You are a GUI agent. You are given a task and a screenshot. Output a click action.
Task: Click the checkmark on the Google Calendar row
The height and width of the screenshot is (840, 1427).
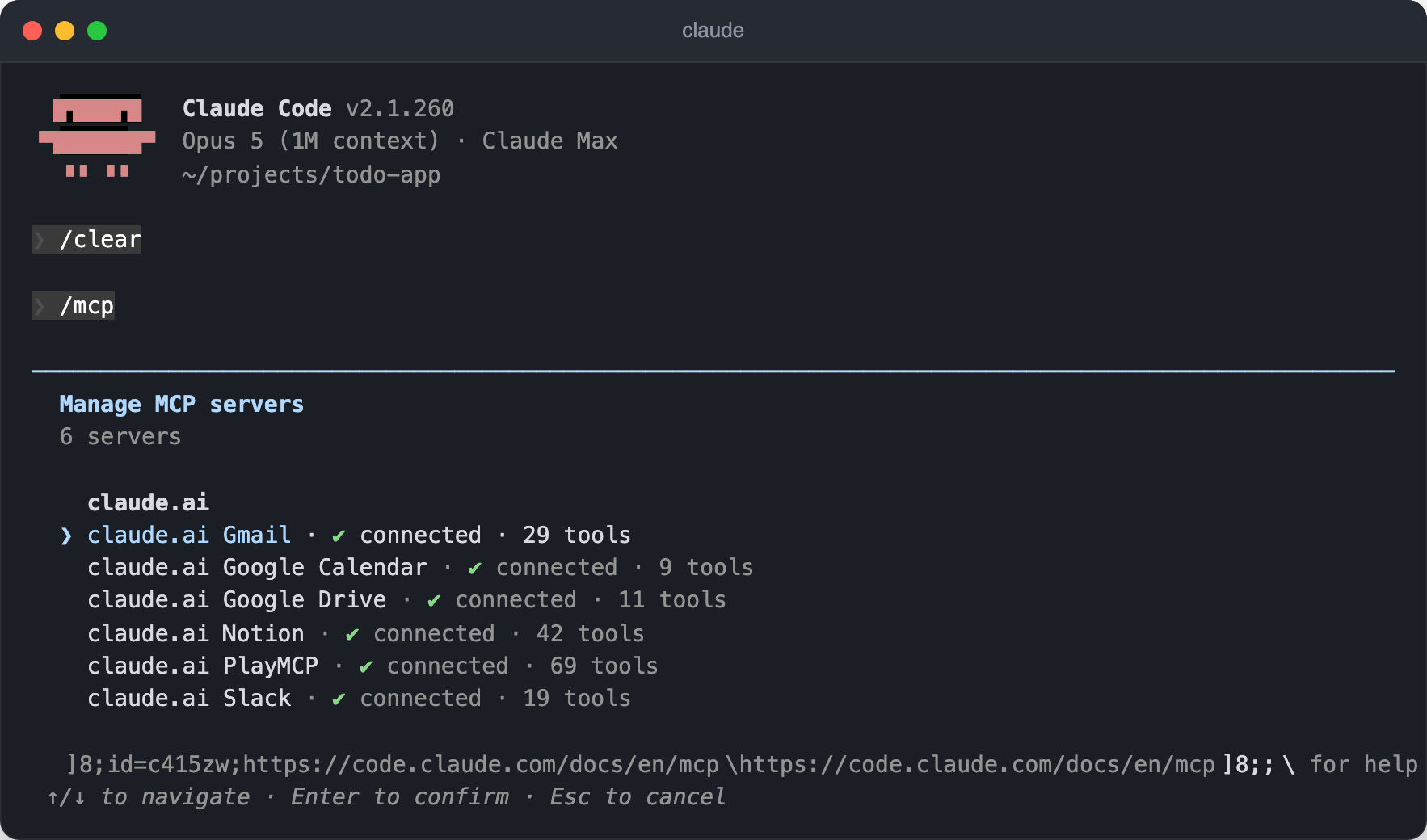pyautogui.click(x=474, y=569)
